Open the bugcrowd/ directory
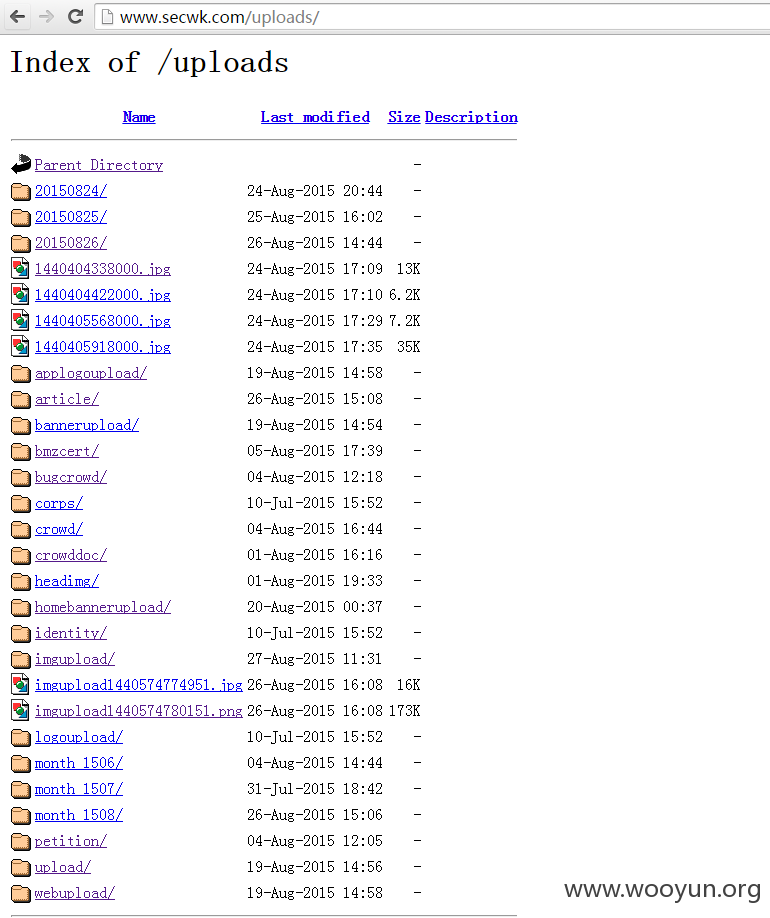Screen dimensions: 770x918 click(x=71, y=477)
